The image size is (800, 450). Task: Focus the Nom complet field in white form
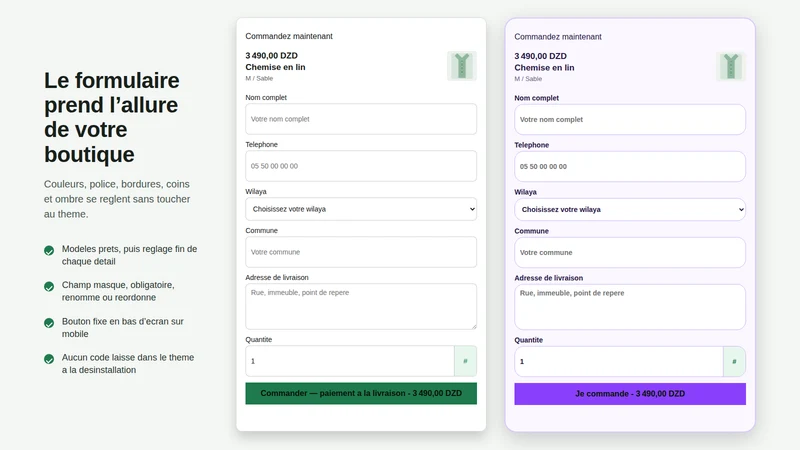click(x=361, y=119)
